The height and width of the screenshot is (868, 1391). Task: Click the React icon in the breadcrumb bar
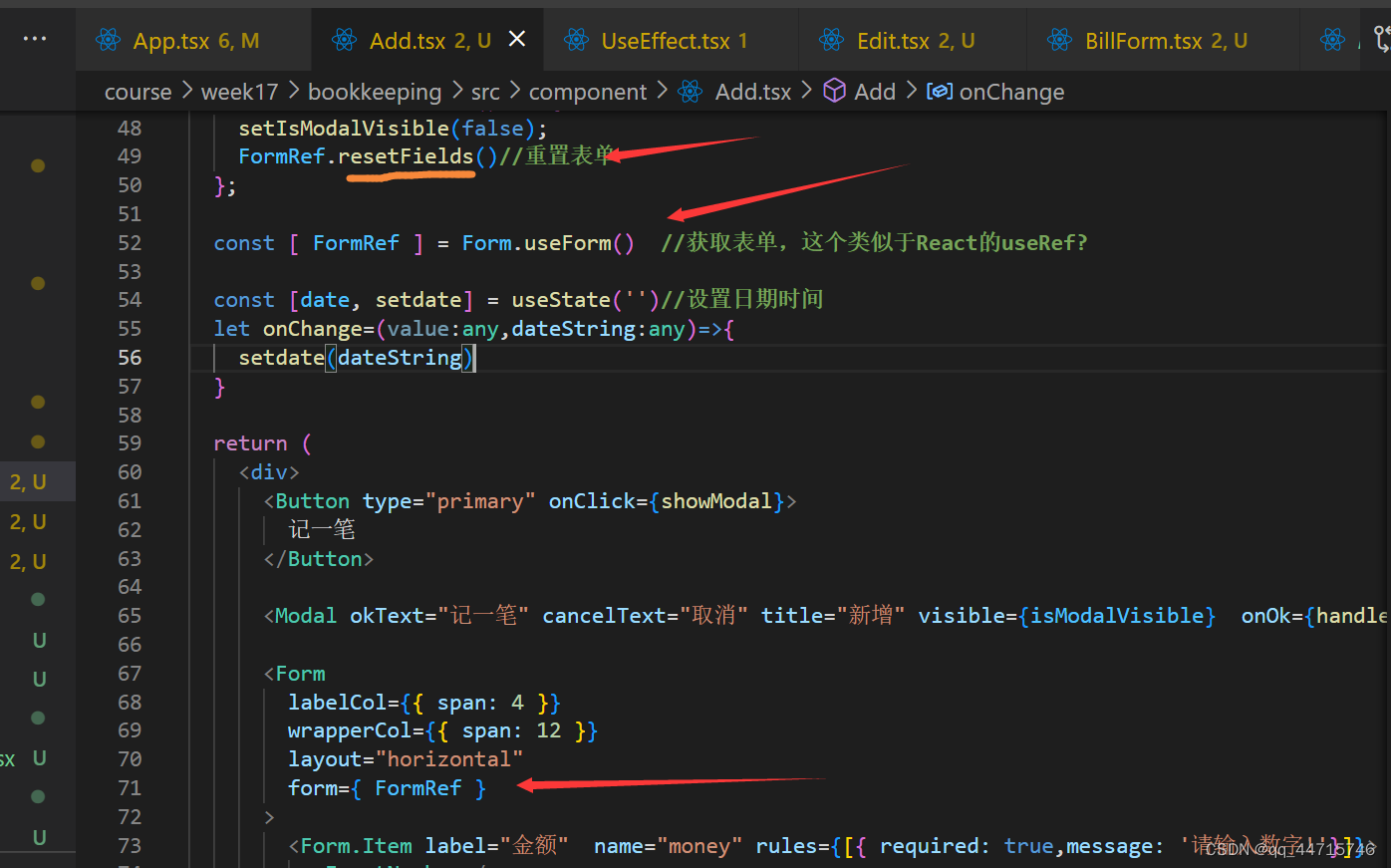[690, 91]
